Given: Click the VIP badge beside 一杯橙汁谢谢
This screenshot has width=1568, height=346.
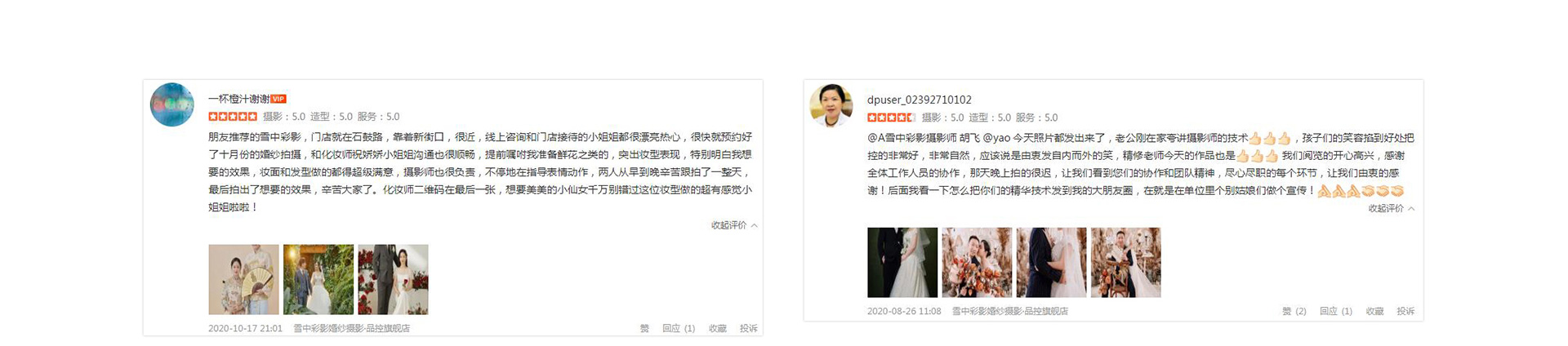Looking at the screenshot, I should pos(278,99).
